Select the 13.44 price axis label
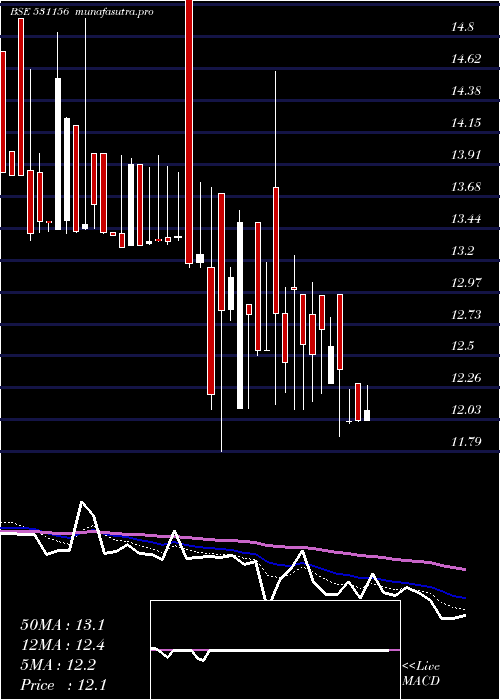The width and height of the screenshot is (500, 700). click(x=466, y=219)
